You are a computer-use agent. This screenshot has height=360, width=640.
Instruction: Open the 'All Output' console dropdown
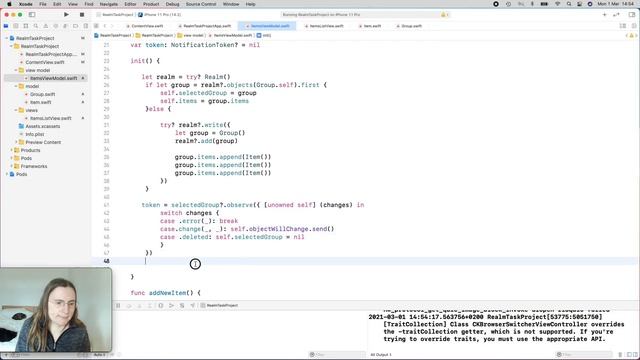381,355
